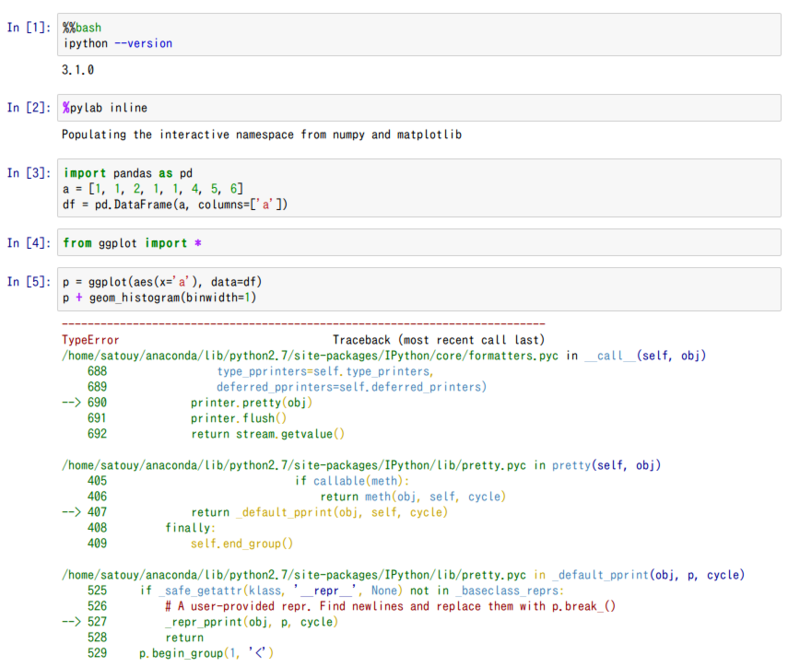Viewport: 800px width, 667px height.
Task: Click the line 'p = ggplot(aes(x='a'), data=df)'
Action: coord(162,282)
